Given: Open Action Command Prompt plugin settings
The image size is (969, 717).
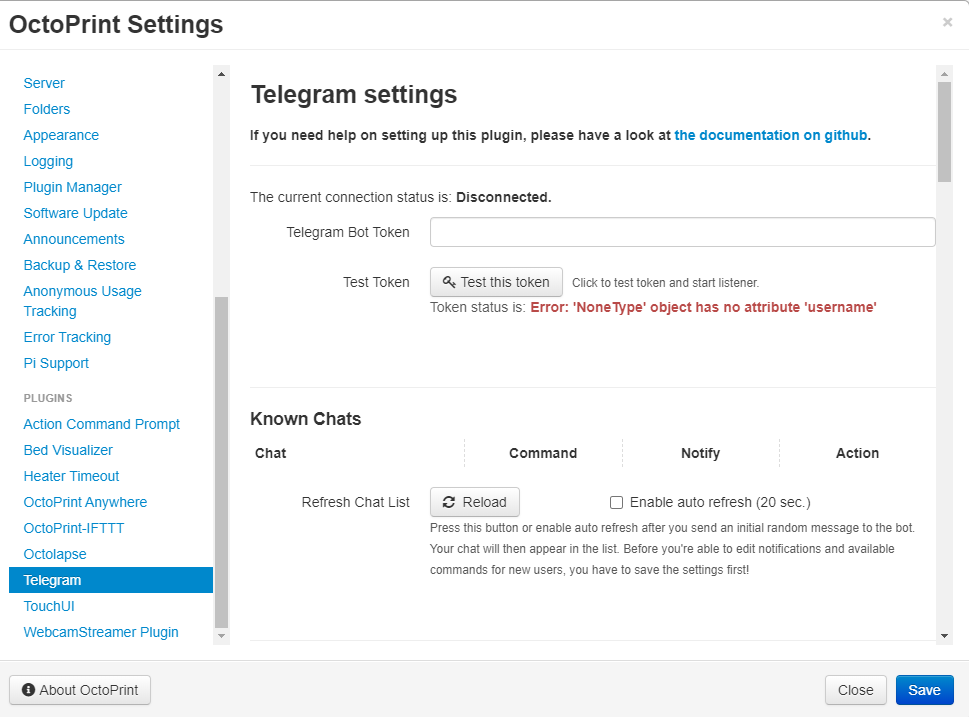Looking at the screenshot, I should (x=101, y=424).
